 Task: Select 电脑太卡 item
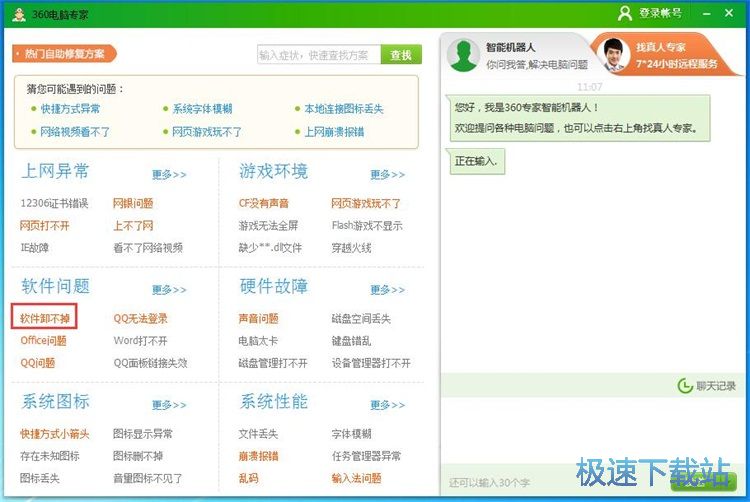click(258, 341)
